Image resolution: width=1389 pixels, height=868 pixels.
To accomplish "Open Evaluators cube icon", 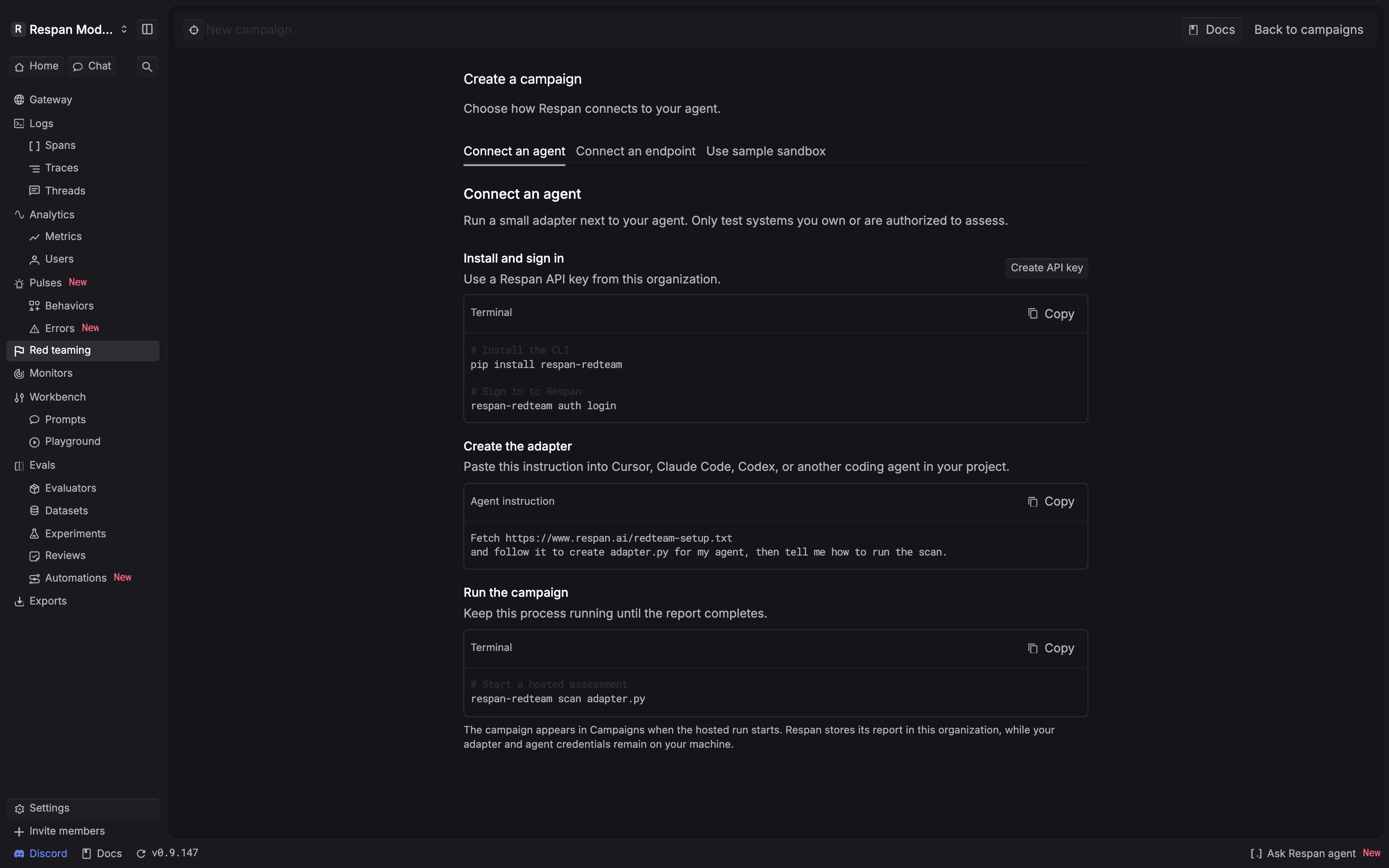I will pyautogui.click(x=34, y=489).
